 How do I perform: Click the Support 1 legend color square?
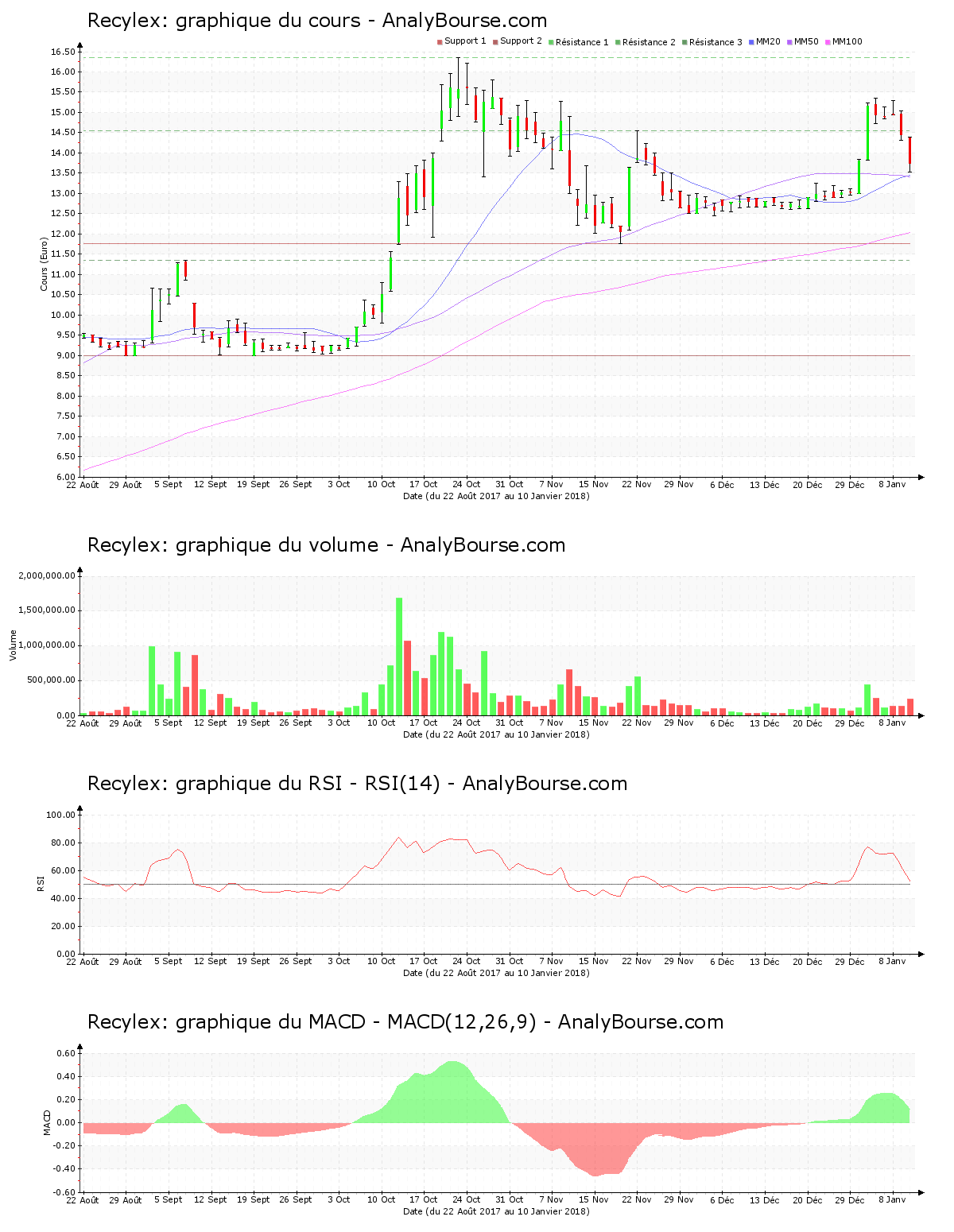[440, 41]
